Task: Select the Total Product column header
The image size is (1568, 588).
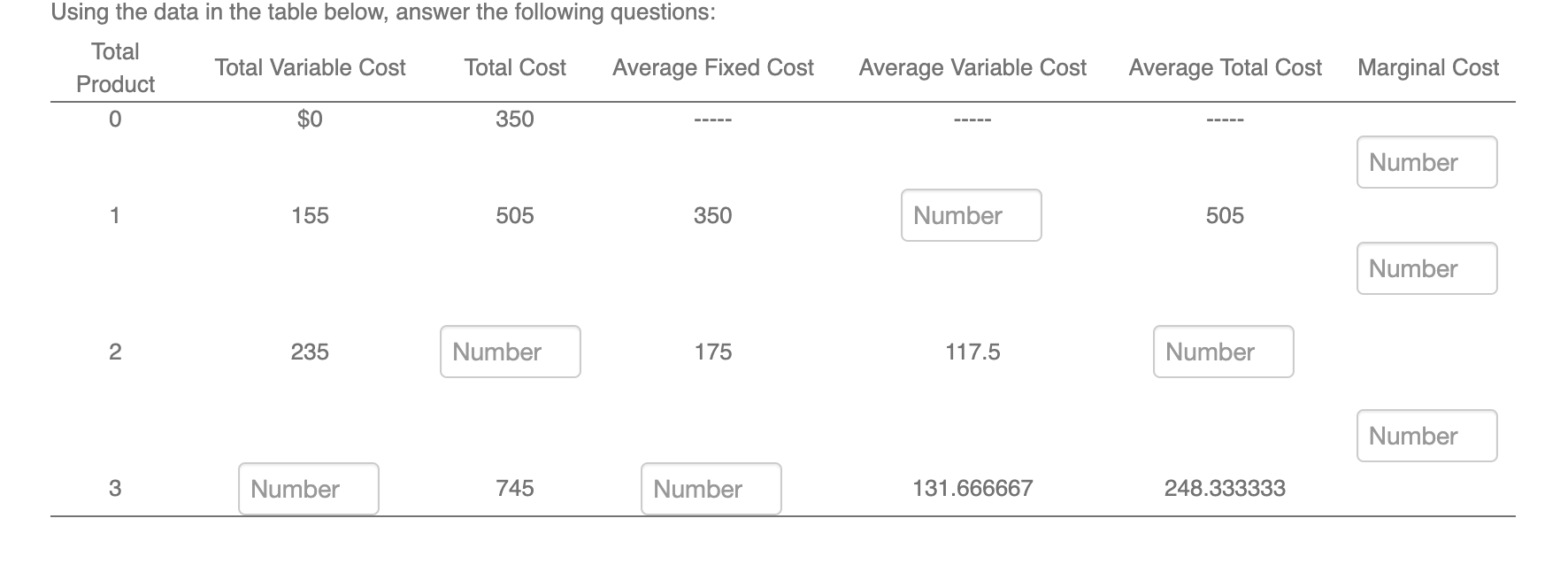Action: click(116, 67)
